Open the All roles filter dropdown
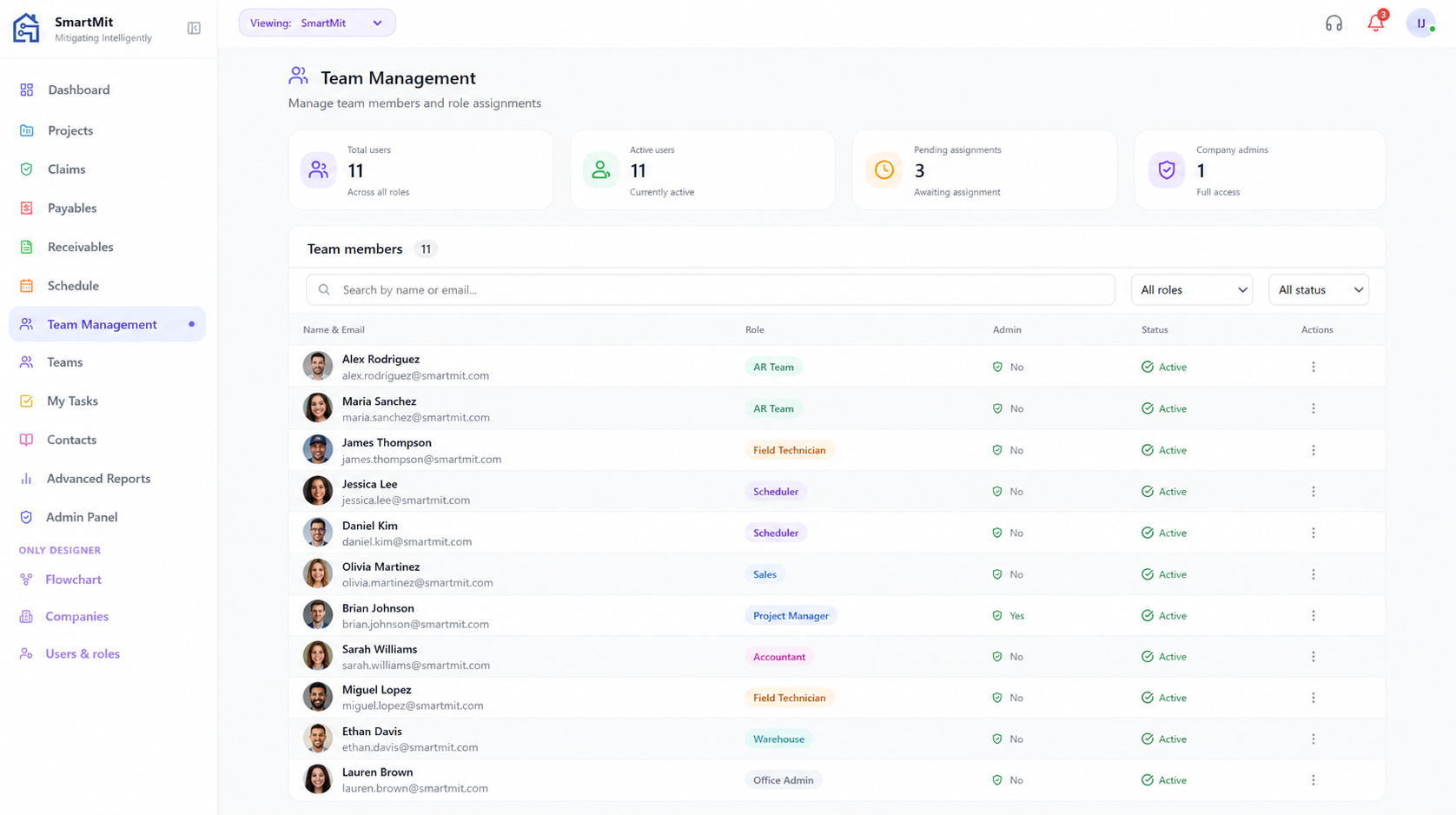 pos(1192,290)
